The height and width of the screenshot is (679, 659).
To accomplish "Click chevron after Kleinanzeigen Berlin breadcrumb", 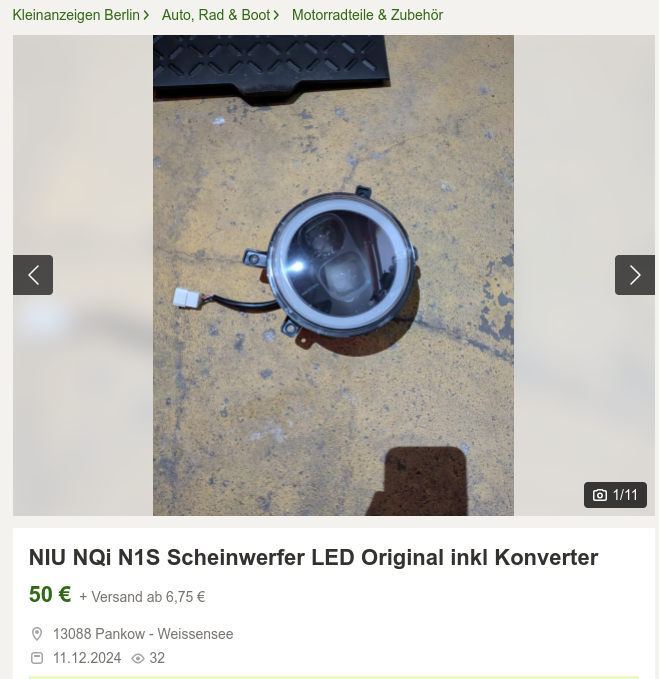I will (146, 15).
